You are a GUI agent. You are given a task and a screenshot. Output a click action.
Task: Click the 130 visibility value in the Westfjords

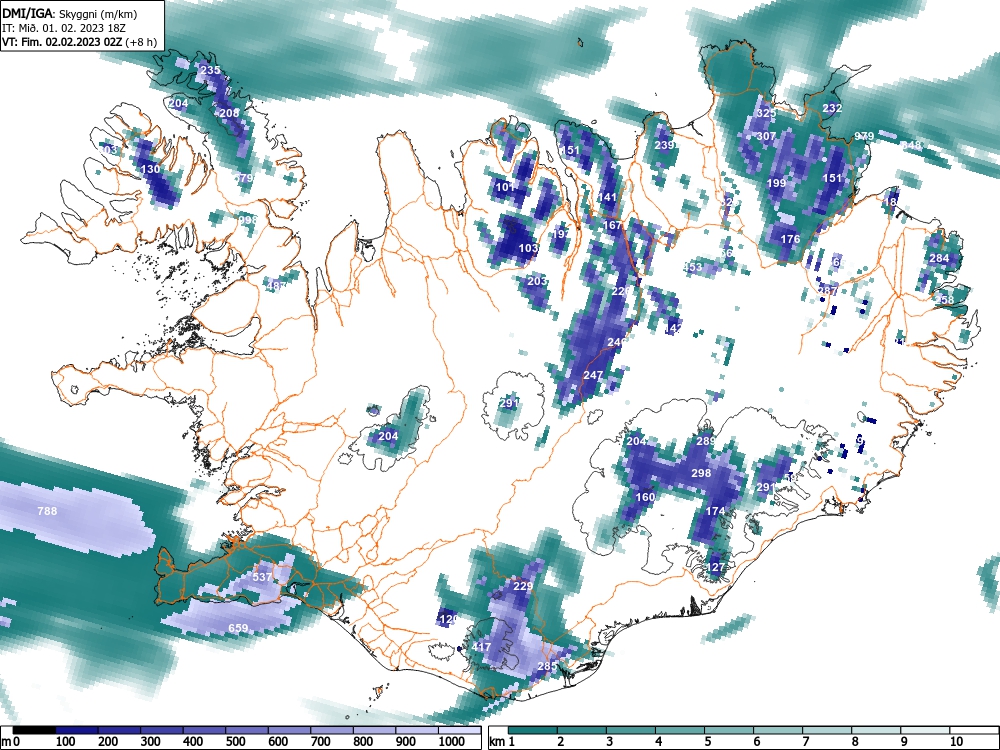(x=151, y=169)
